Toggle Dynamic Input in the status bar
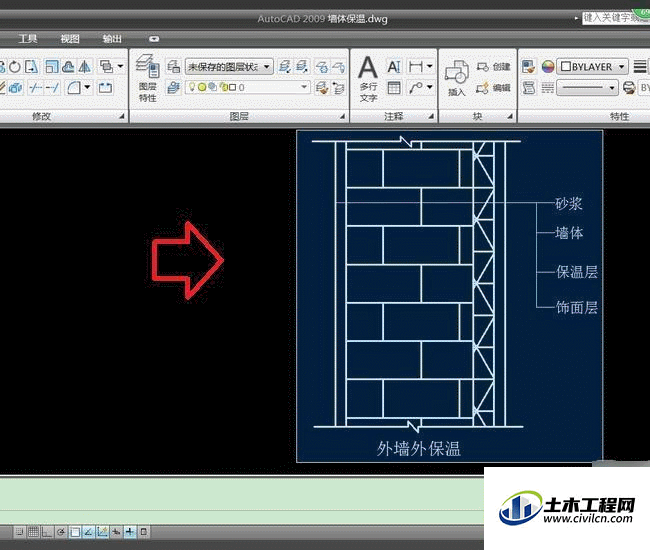The height and width of the screenshot is (550, 650). 116,532
